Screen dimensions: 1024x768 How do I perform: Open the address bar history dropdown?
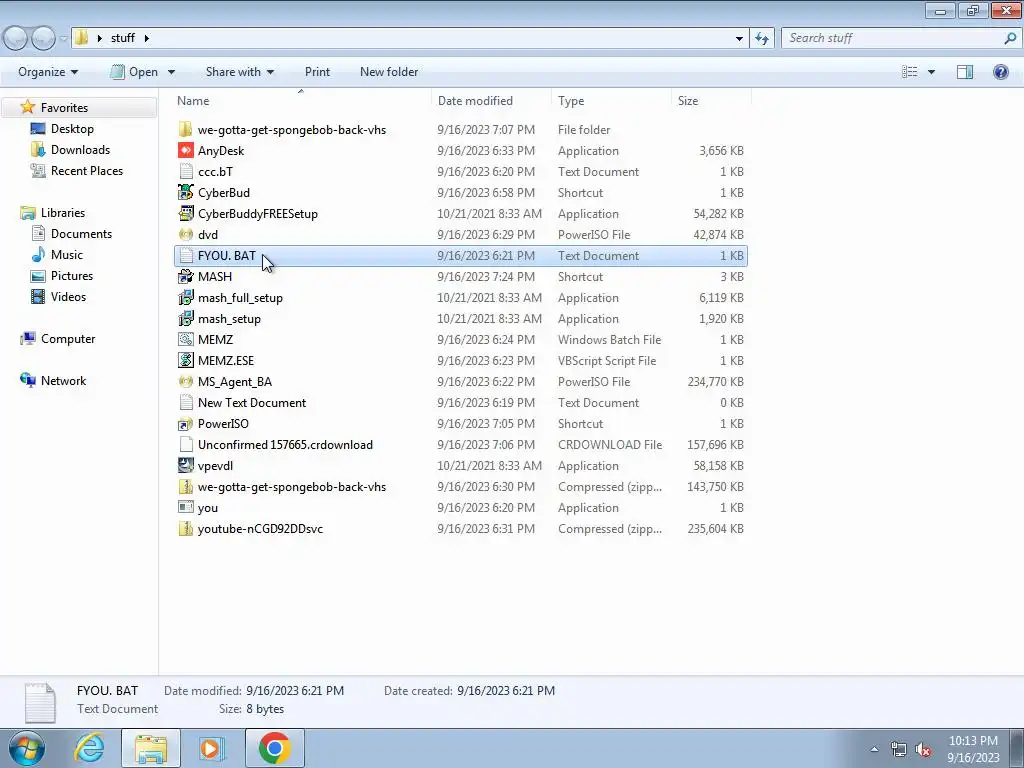click(x=739, y=39)
